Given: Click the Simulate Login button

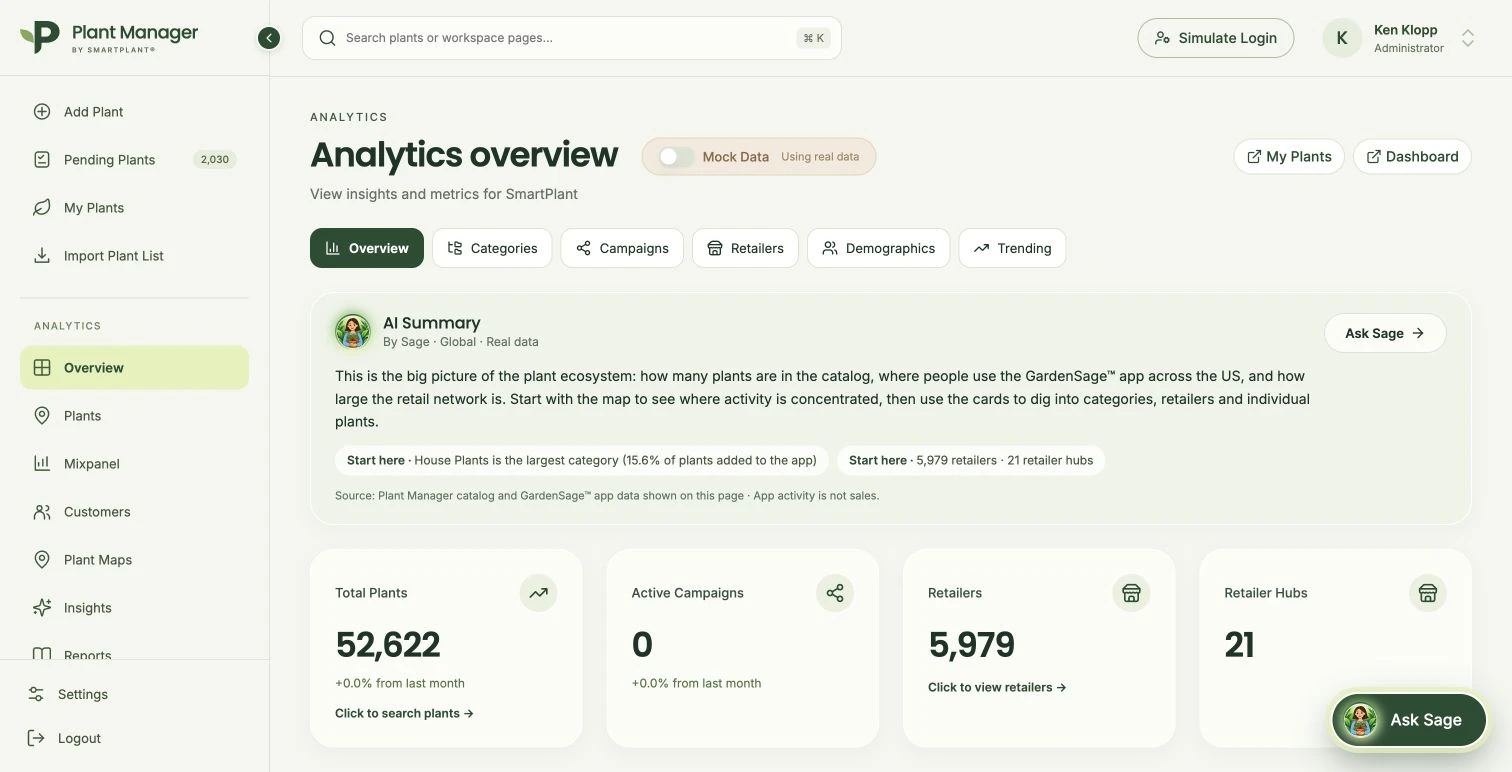Looking at the screenshot, I should click(x=1215, y=38).
